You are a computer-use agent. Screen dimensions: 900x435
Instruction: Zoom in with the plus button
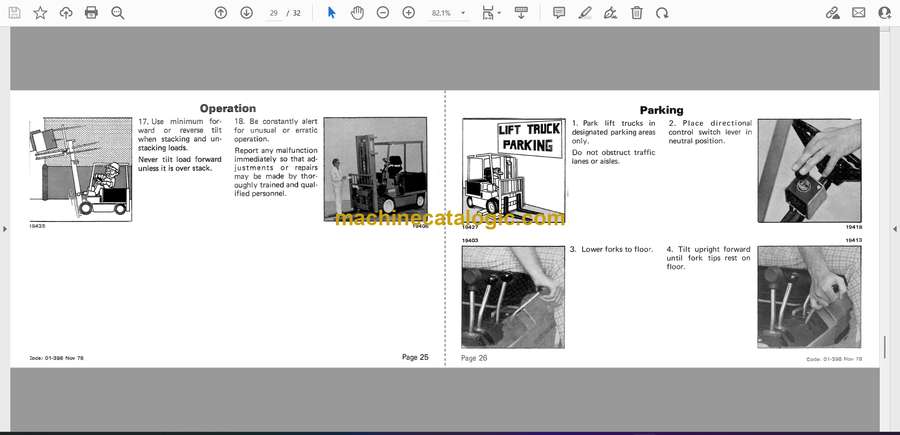coord(409,13)
